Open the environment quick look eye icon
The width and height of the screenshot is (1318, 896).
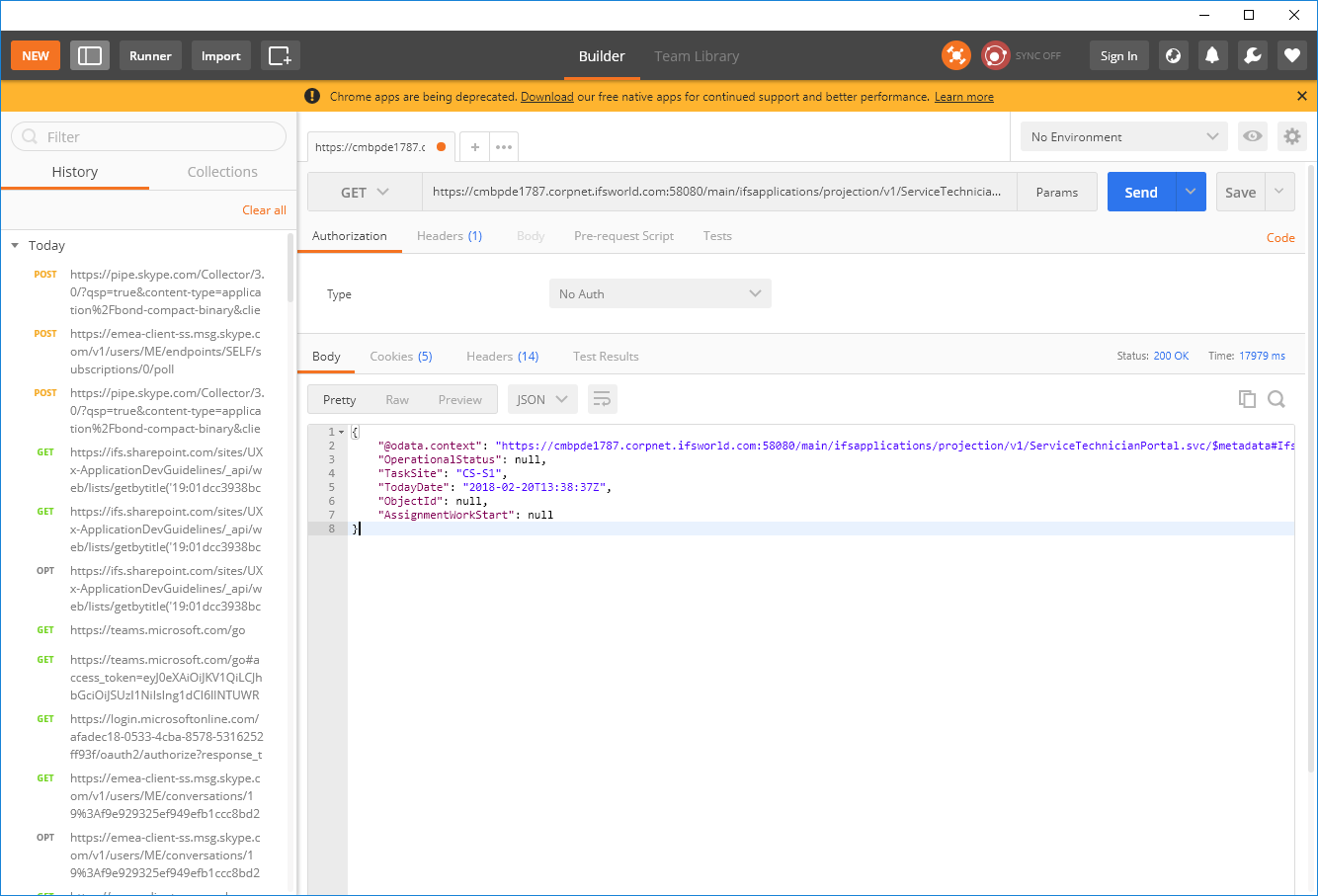(x=1252, y=136)
